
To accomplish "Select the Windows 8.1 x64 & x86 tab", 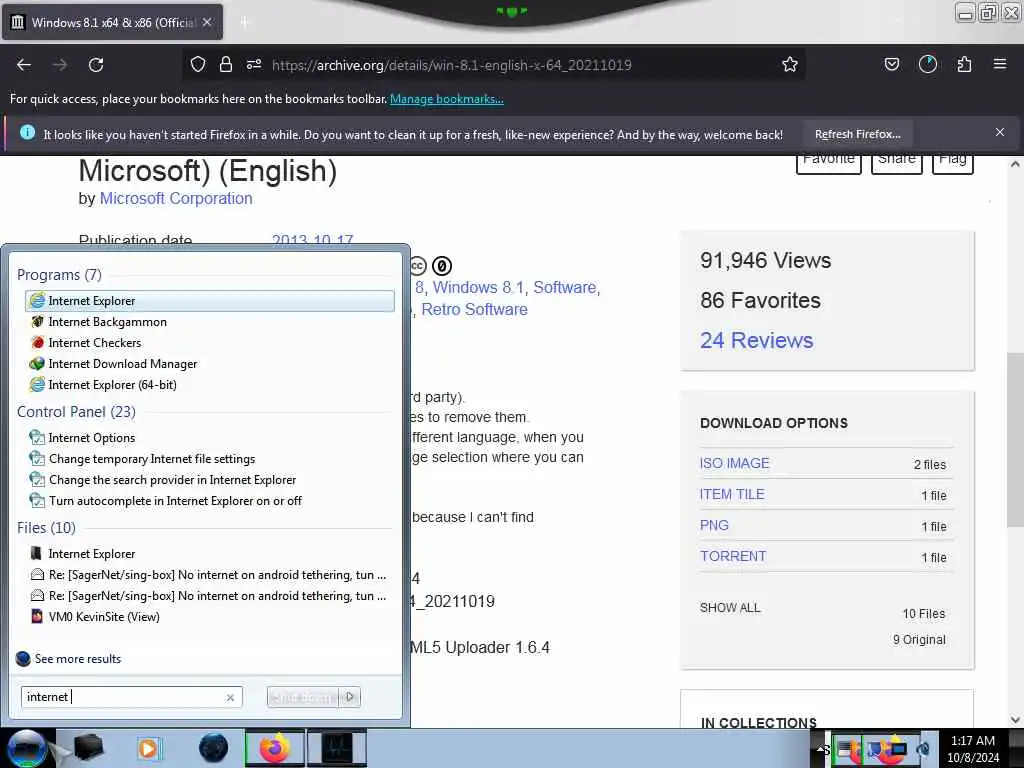I will click(x=112, y=22).
